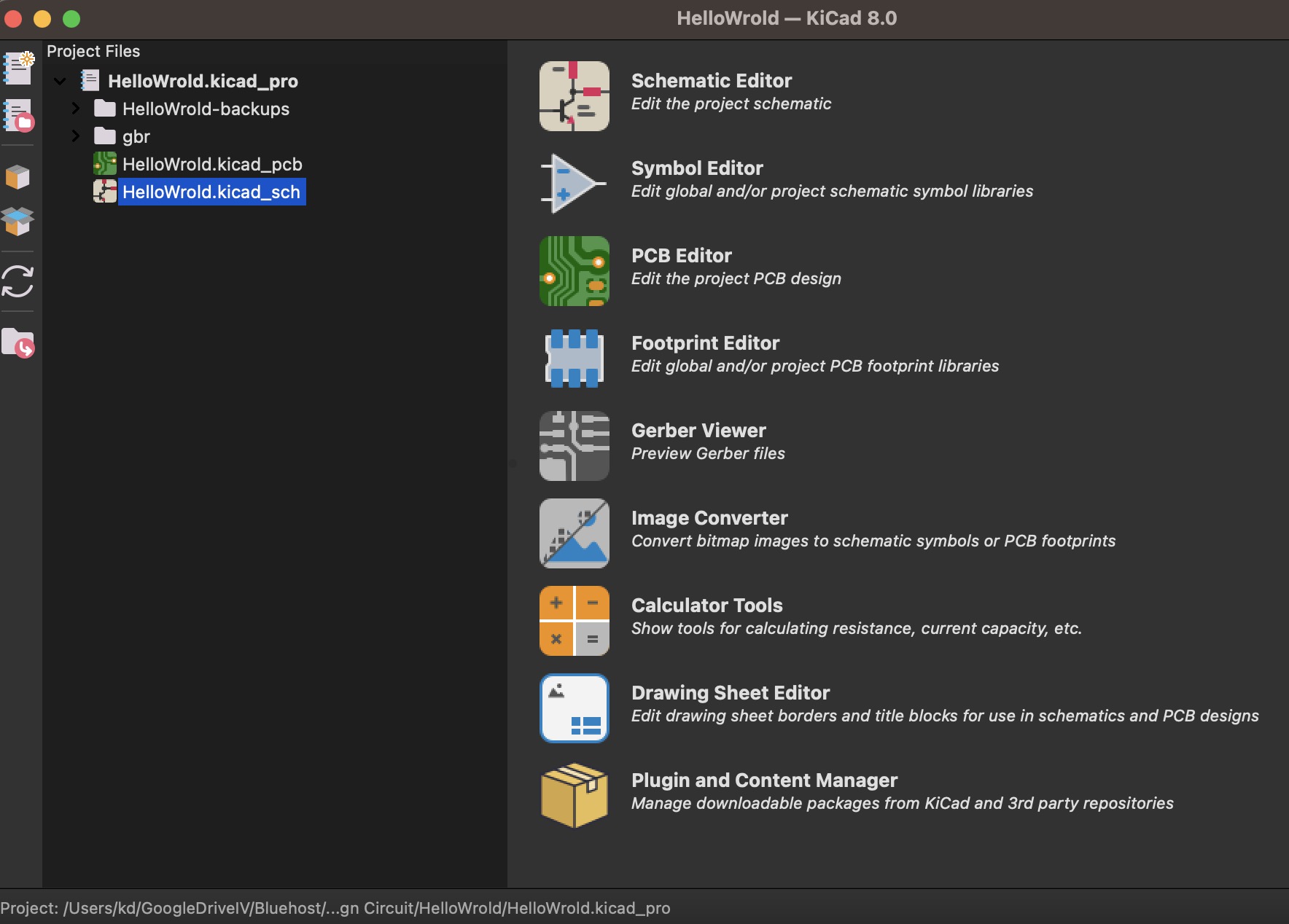1289x924 pixels.
Task: Click Archive Project box icon
Action: tap(18, 176)
